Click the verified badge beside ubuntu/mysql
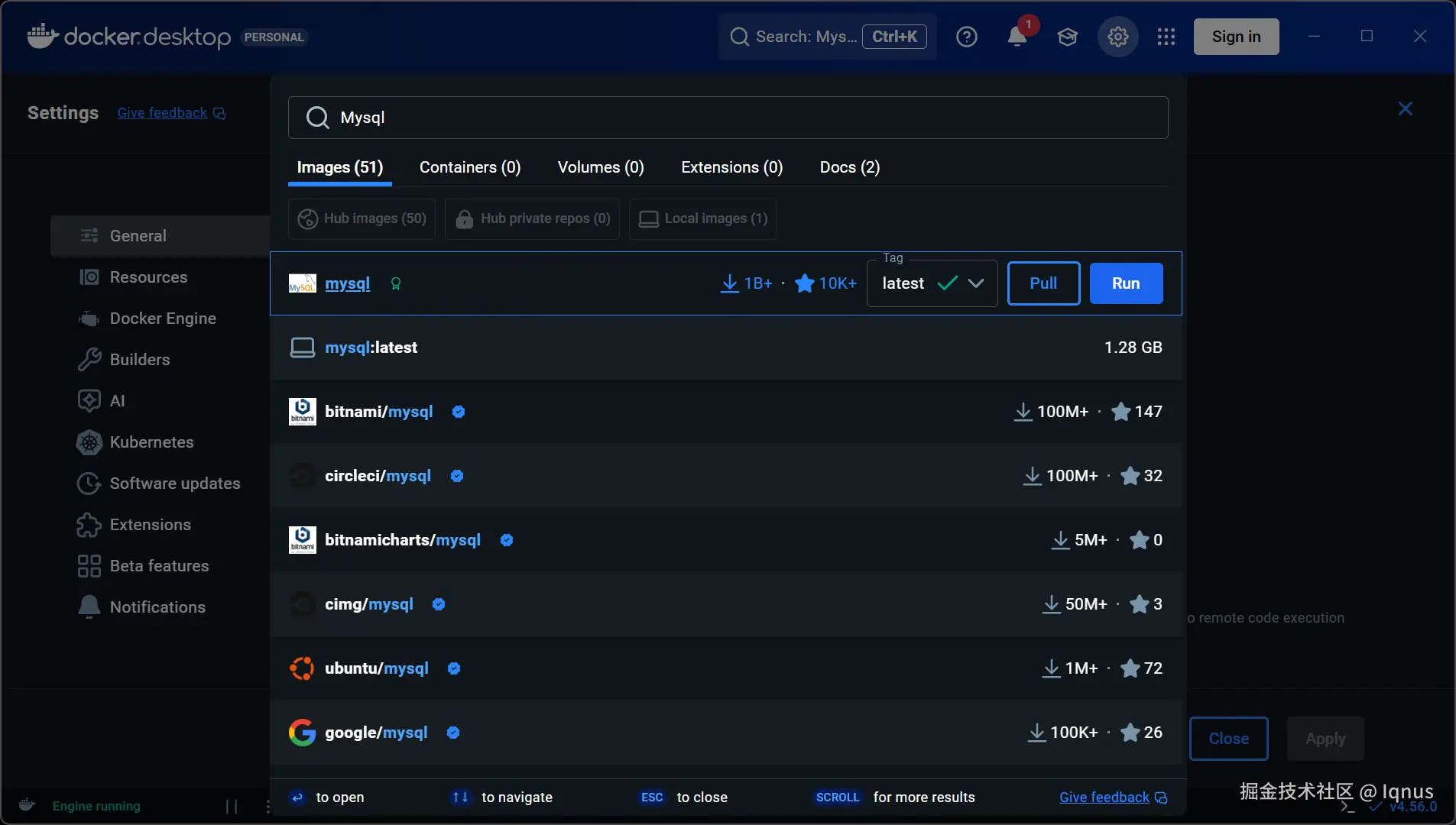Viewport: 1456px width, 825px height. coord(454,668)
